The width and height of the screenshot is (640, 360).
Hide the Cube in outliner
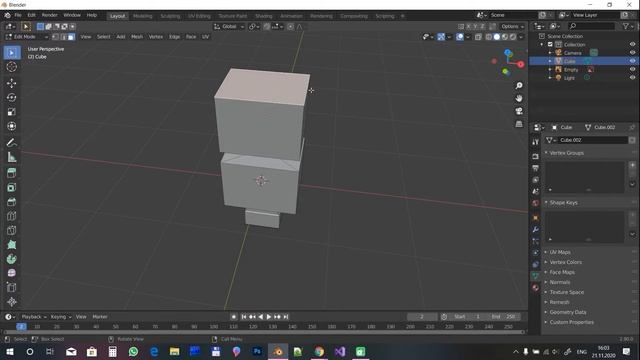[632, 61]
